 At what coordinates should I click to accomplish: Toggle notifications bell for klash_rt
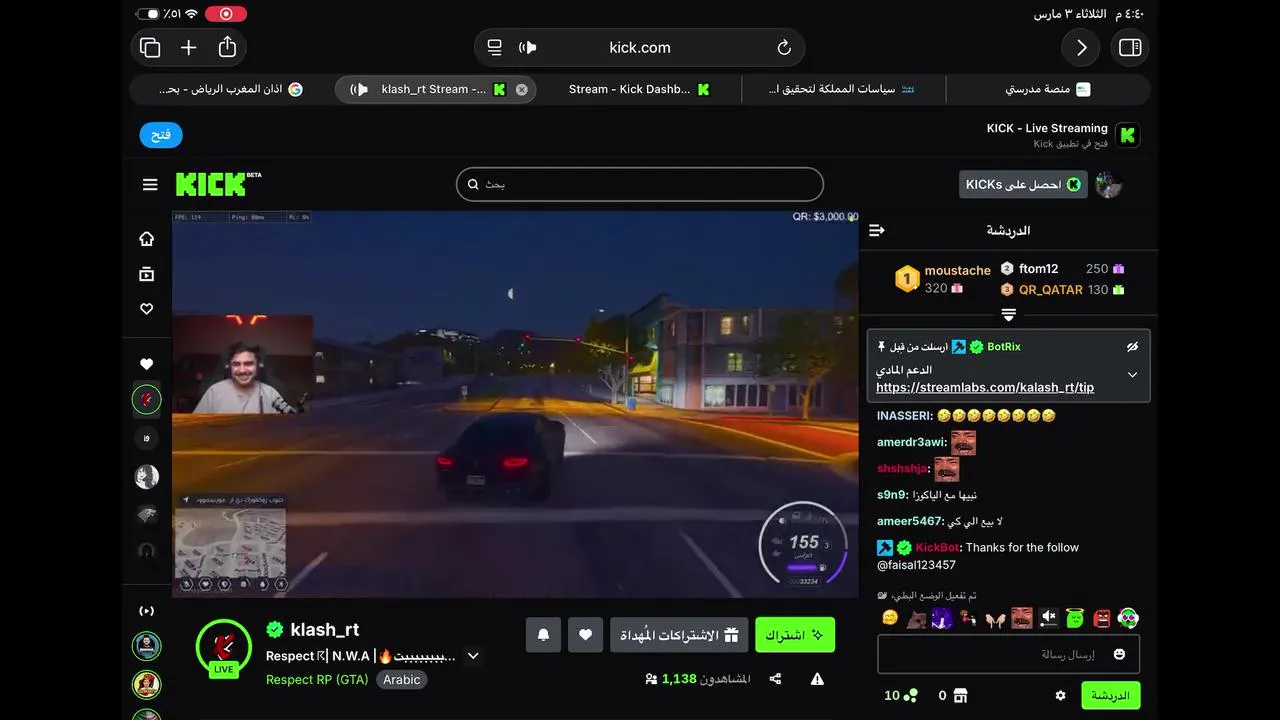coord(544,635)
